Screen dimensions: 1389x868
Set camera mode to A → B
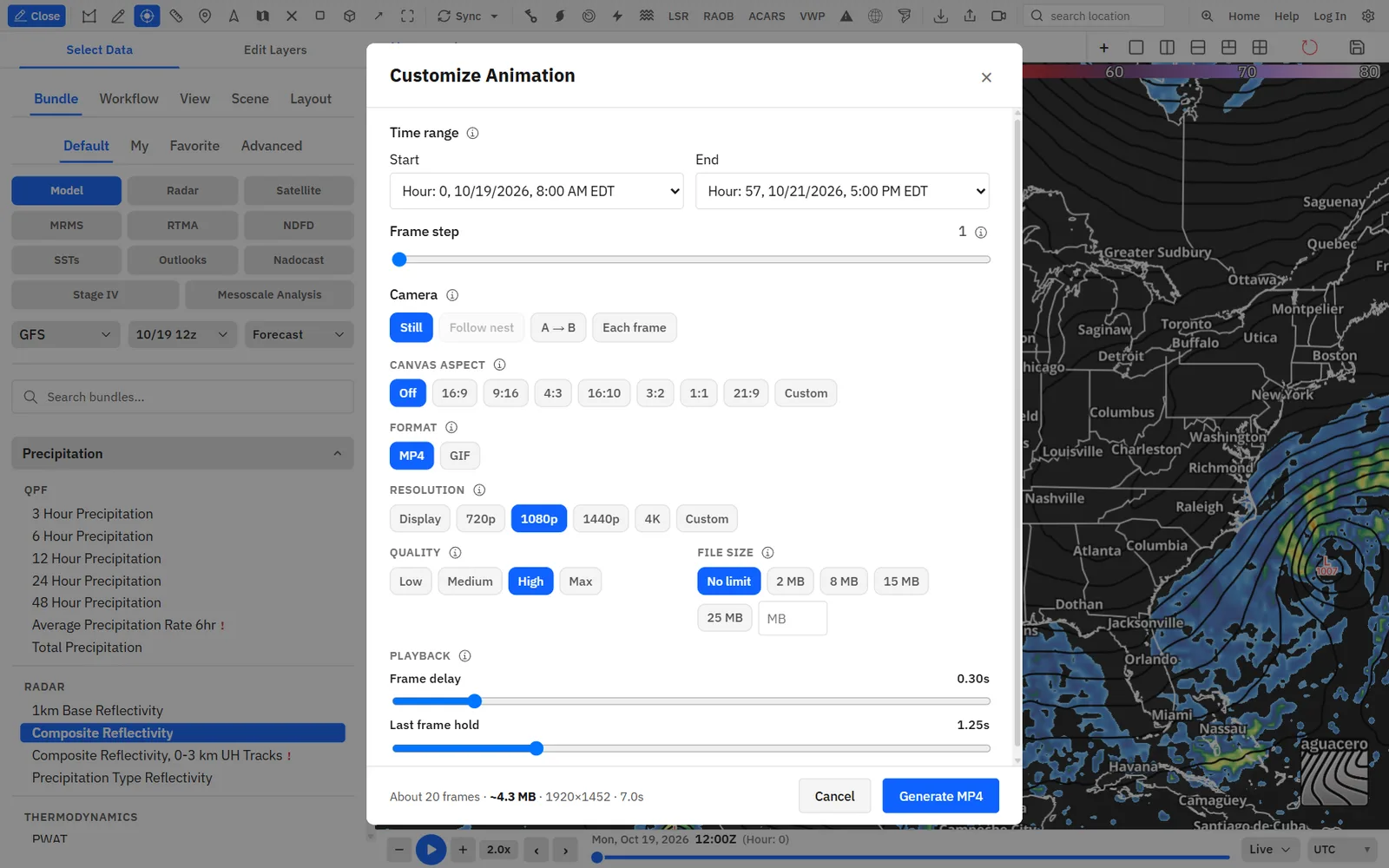tap(558, 327)
